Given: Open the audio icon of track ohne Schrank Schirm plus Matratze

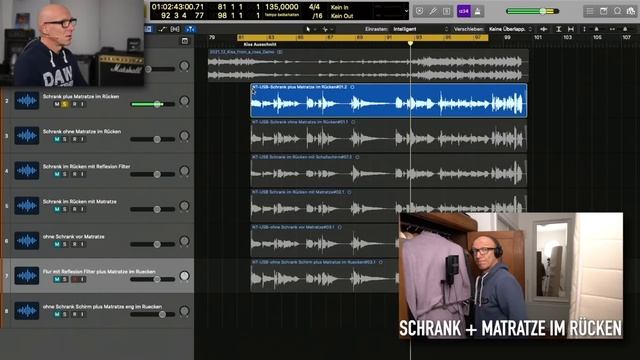Looking at the screenshot, I should (x=27, y=311).
